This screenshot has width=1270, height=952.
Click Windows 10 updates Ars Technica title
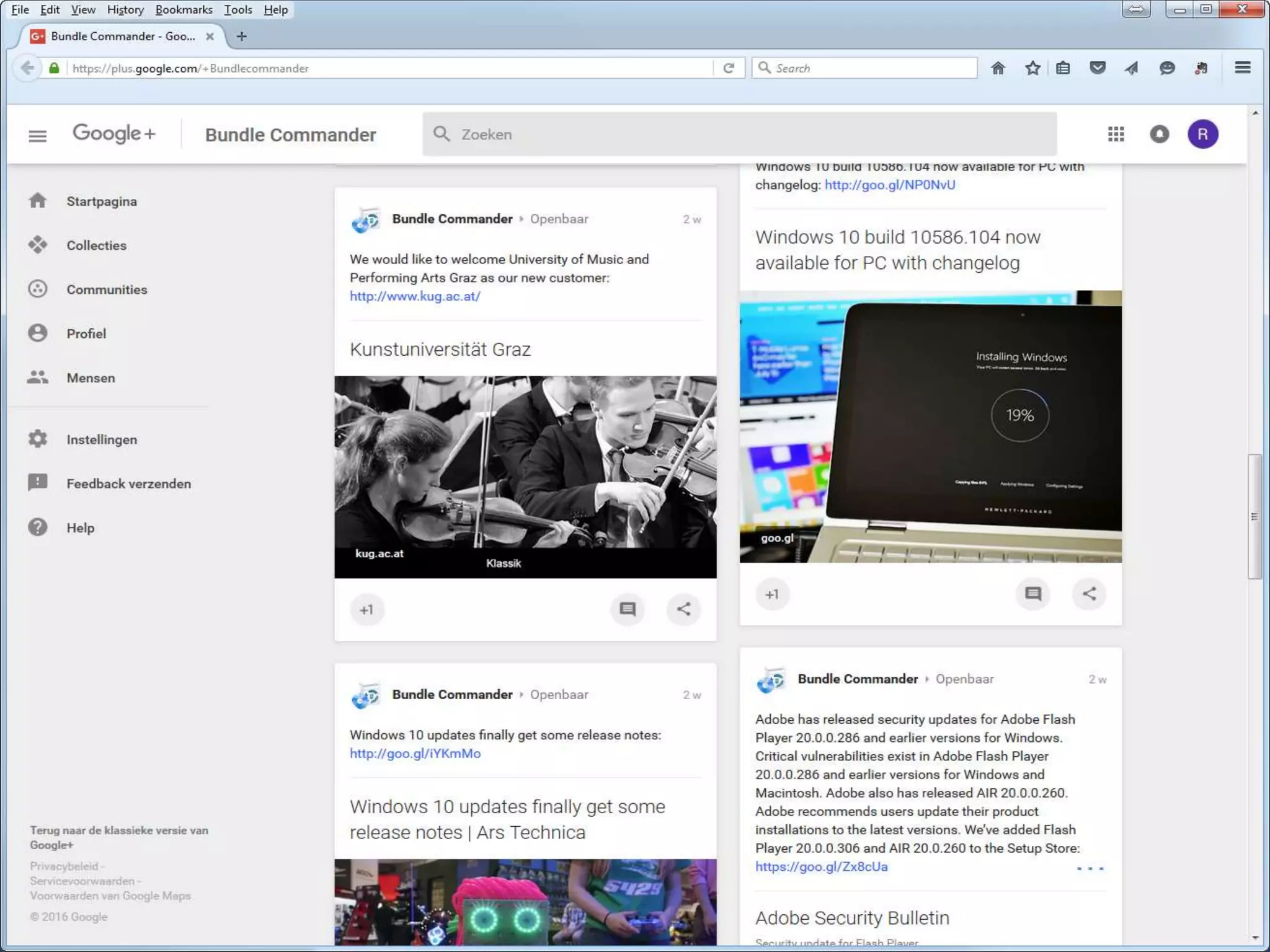click(x=507, y=819)
